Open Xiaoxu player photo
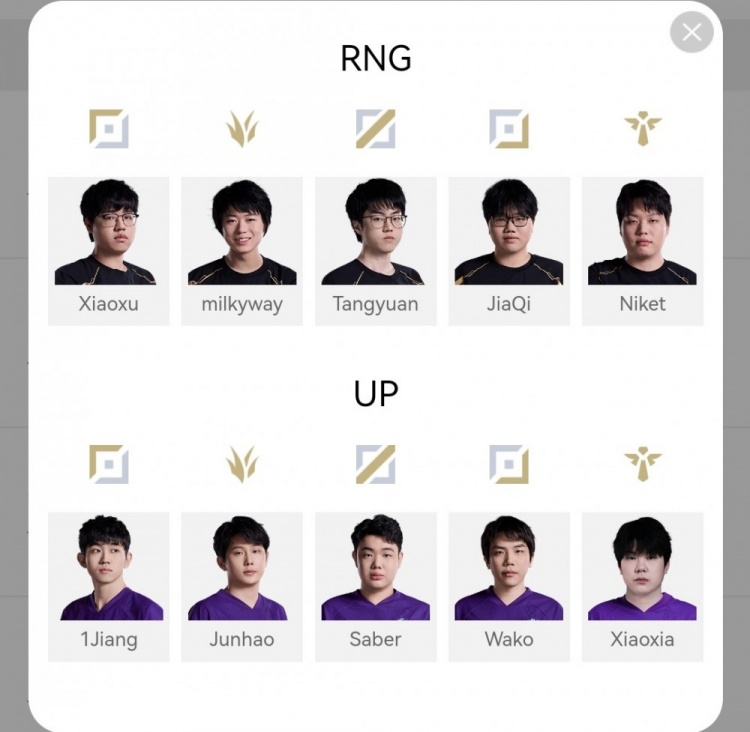This screenshot has width=750, height=732. 109,232
